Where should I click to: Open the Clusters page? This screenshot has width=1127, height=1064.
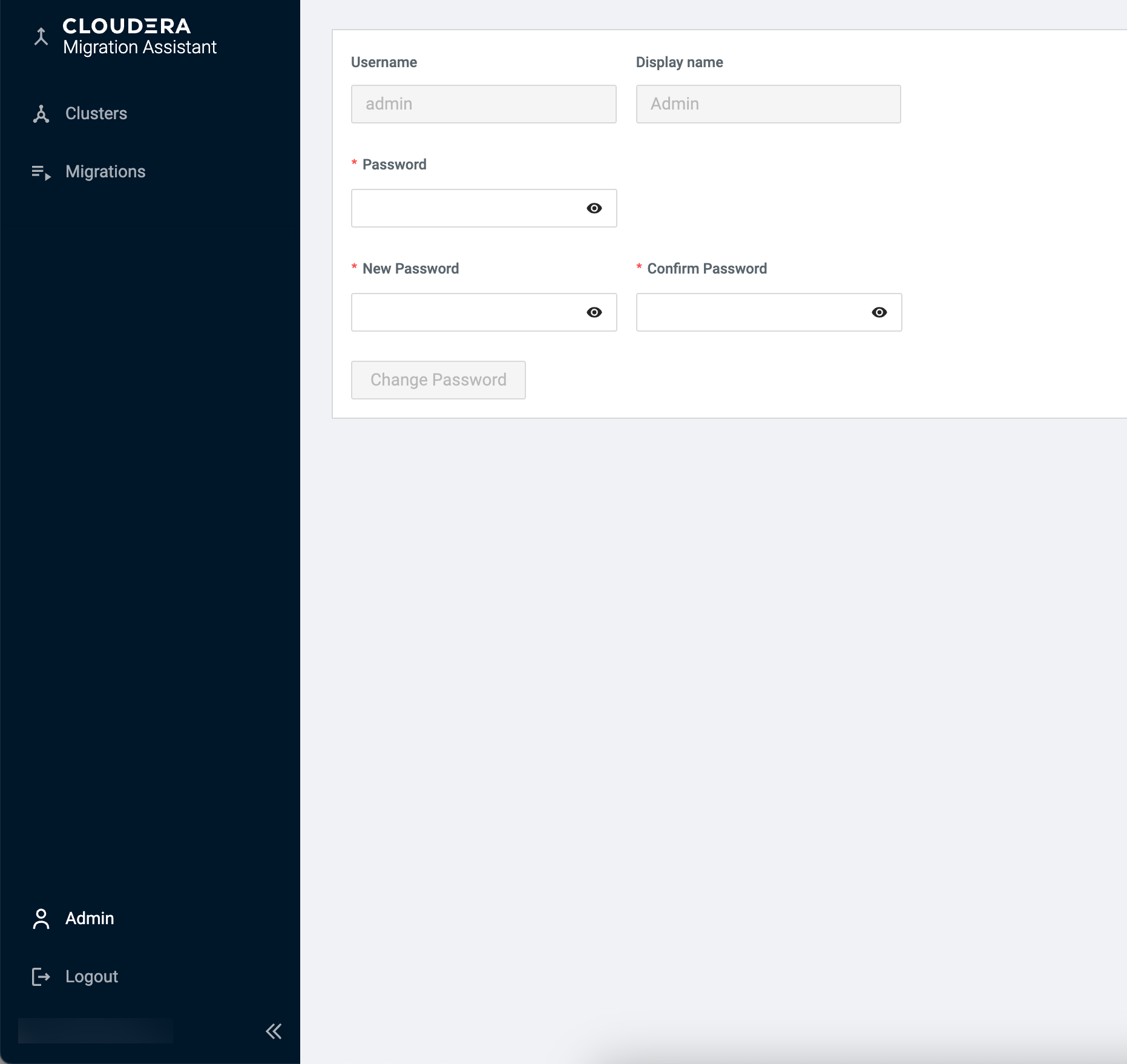click(x=96, y=114)
